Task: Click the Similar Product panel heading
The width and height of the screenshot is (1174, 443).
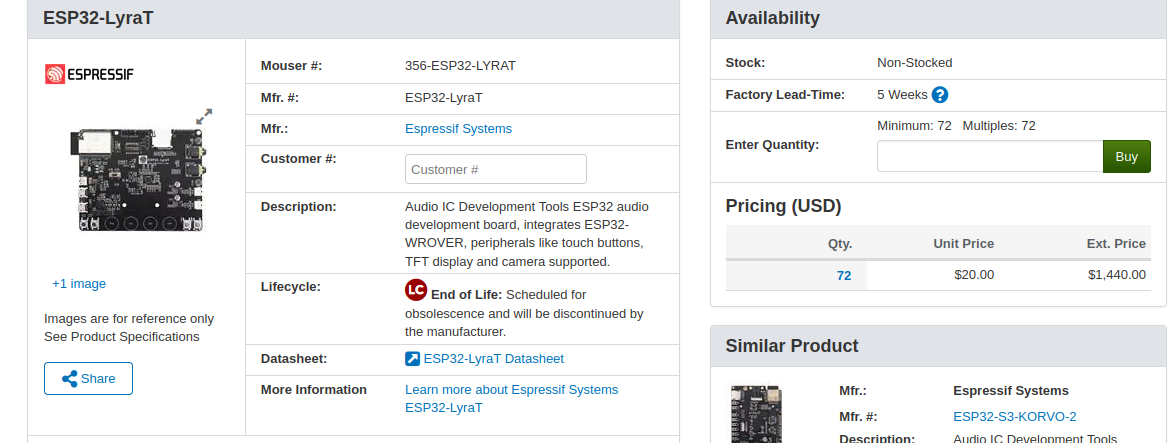Action: pyautogui.click(x=791, y=346)
